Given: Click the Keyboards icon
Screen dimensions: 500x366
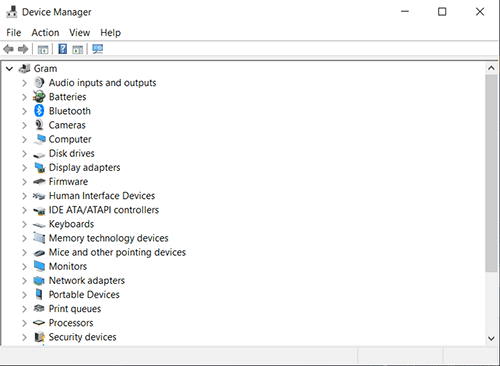Looking at the screenshot, I should point(39,225).
